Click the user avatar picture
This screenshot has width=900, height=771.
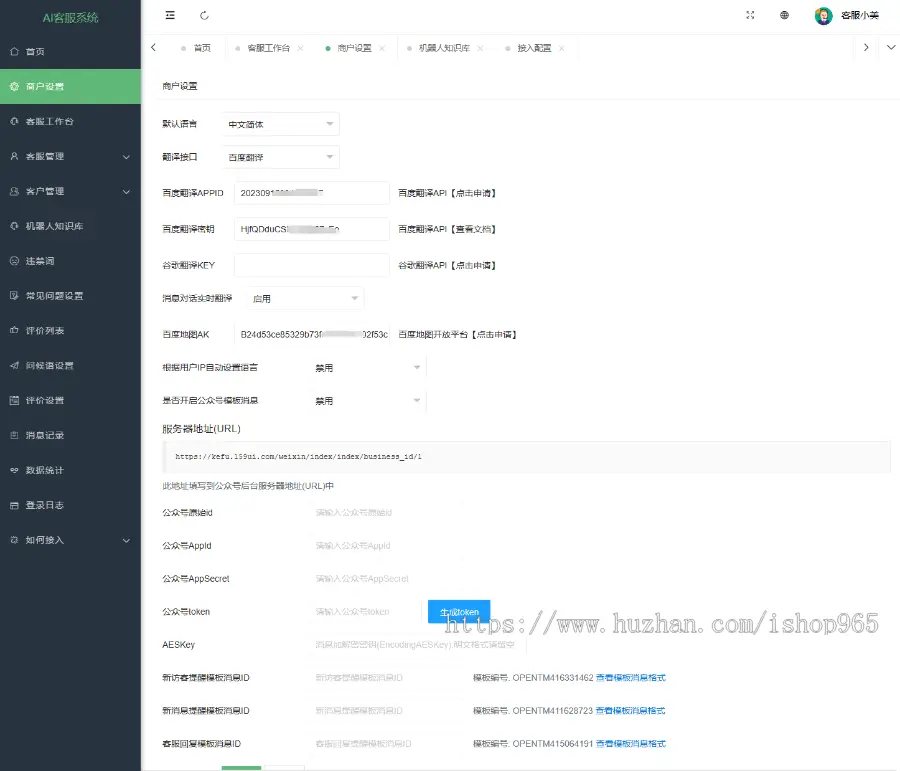click(824, 16)
